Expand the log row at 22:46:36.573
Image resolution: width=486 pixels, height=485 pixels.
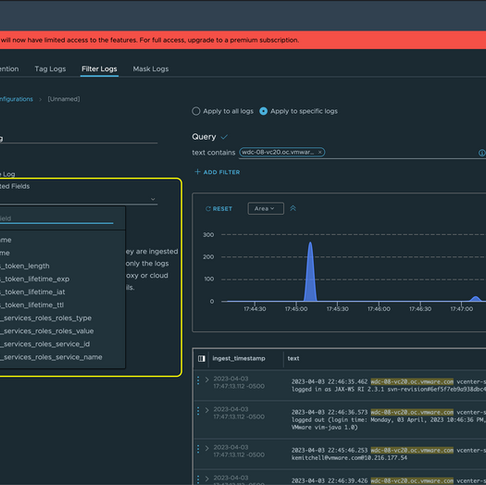click(207, 410)
